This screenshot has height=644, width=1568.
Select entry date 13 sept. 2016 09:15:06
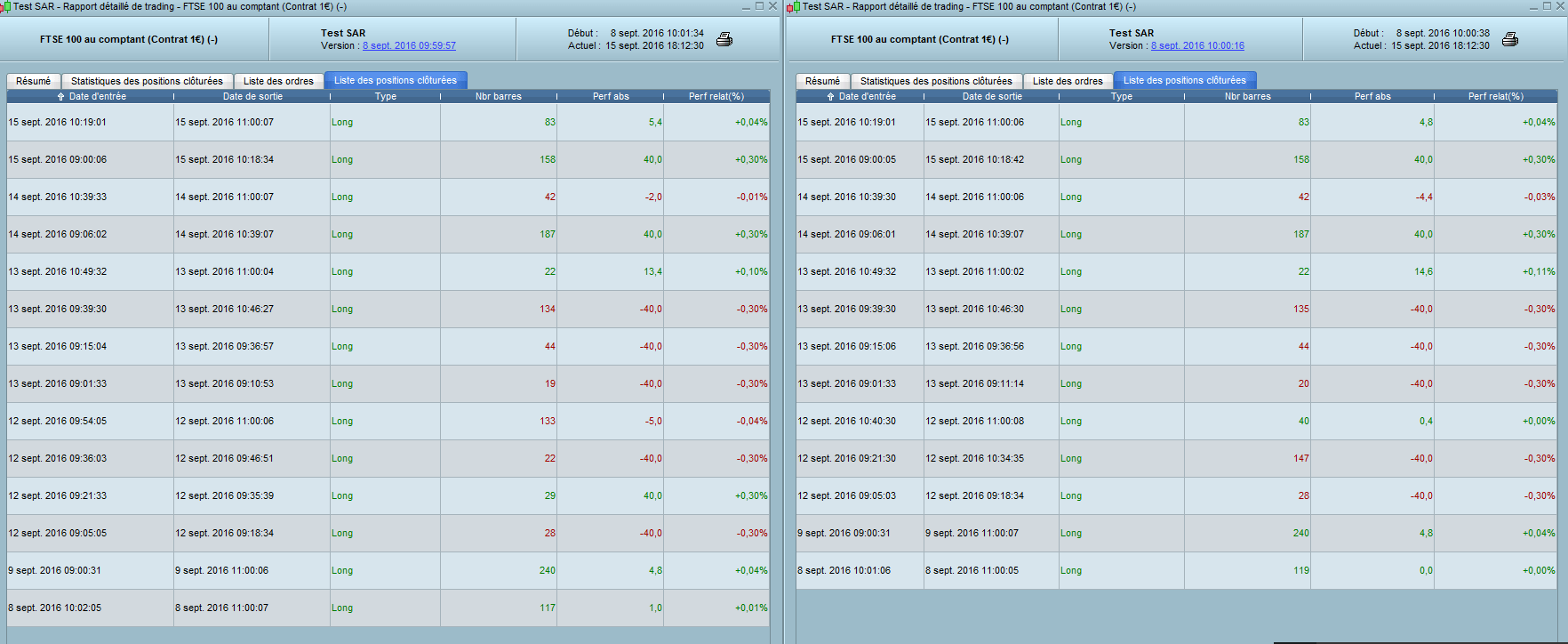pyautogui.click(x=847, y=347)
